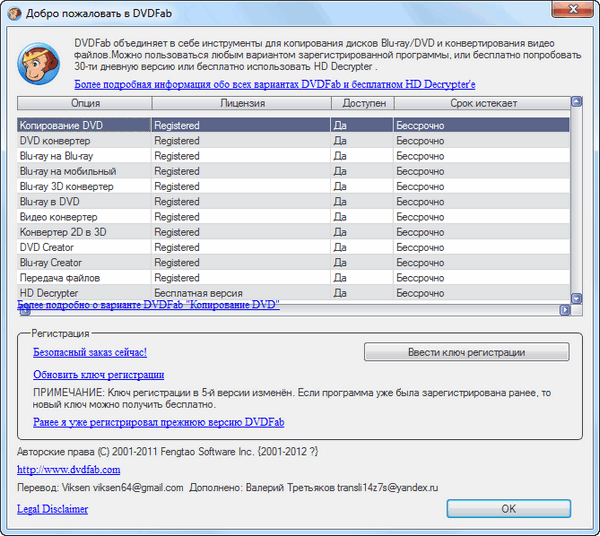
Task: Open the Безопасный заказ сейчас link
Action: pos(90,353)
